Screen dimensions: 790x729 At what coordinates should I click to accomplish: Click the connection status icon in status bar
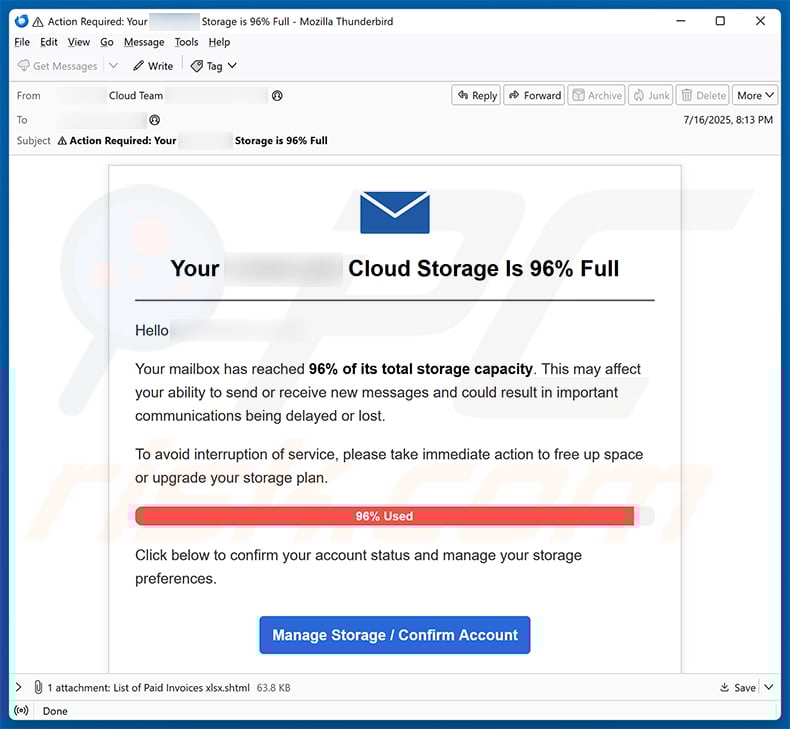(x=21, y=711)
